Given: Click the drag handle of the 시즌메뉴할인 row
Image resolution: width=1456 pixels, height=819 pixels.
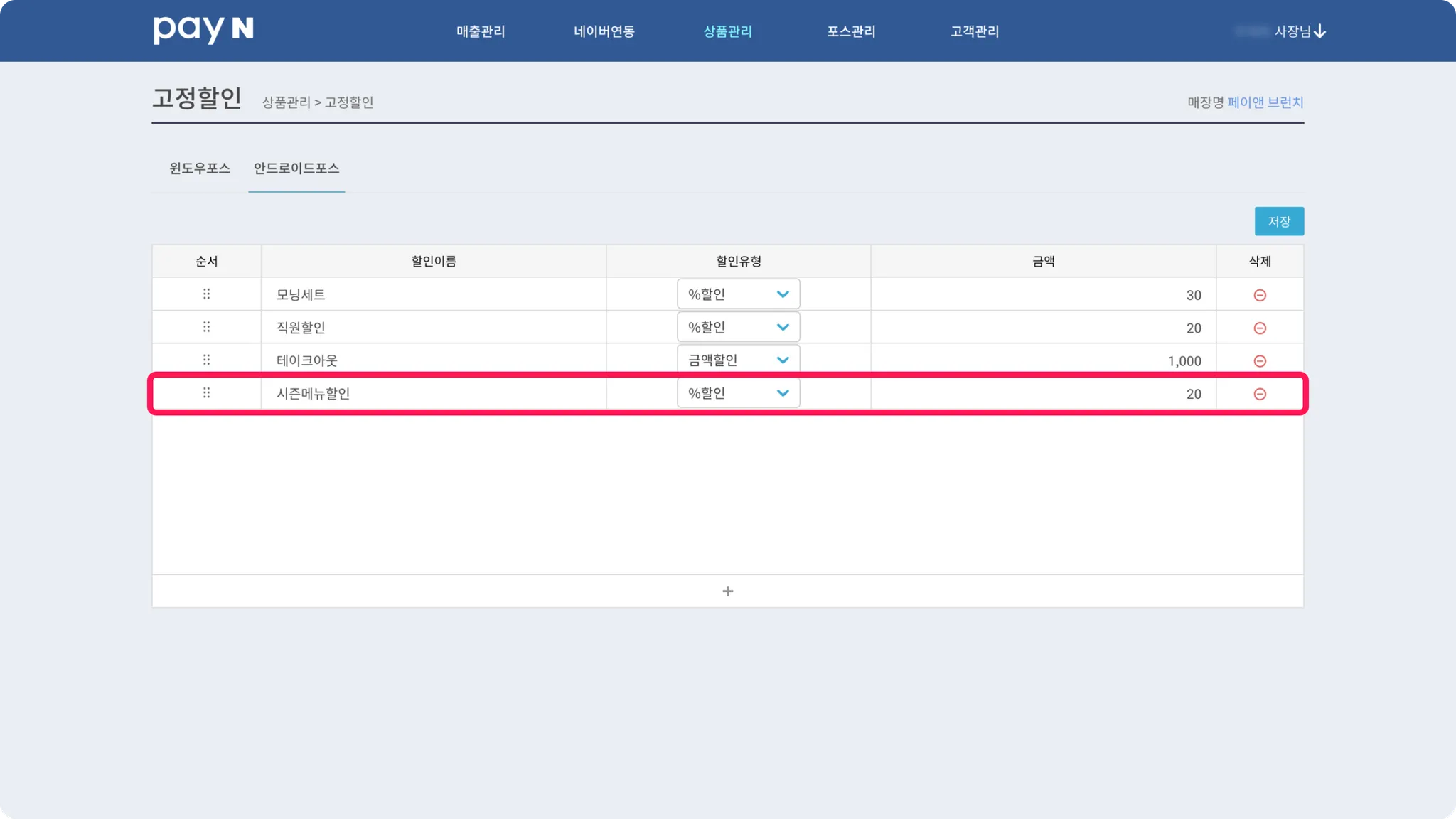Looking at the screenshot, I should click(x=206, y=392).
